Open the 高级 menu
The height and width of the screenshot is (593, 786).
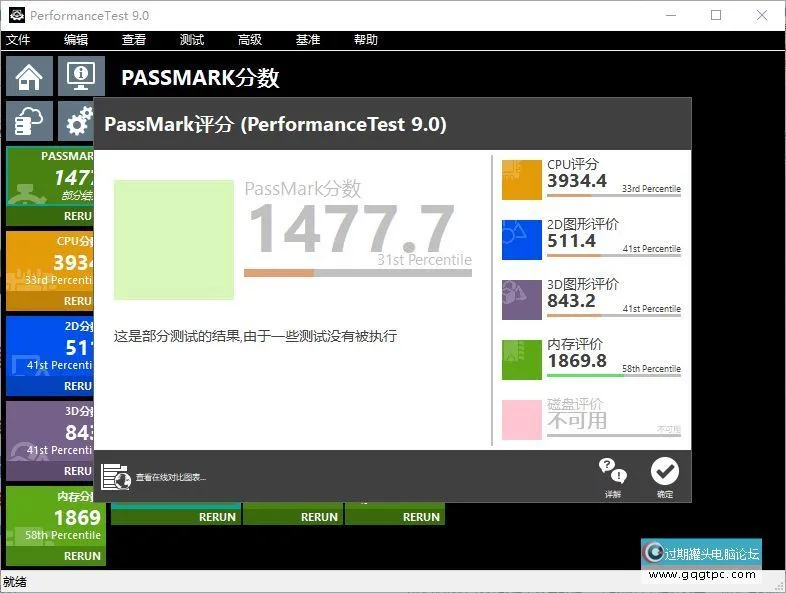click(x=249, y=40)
